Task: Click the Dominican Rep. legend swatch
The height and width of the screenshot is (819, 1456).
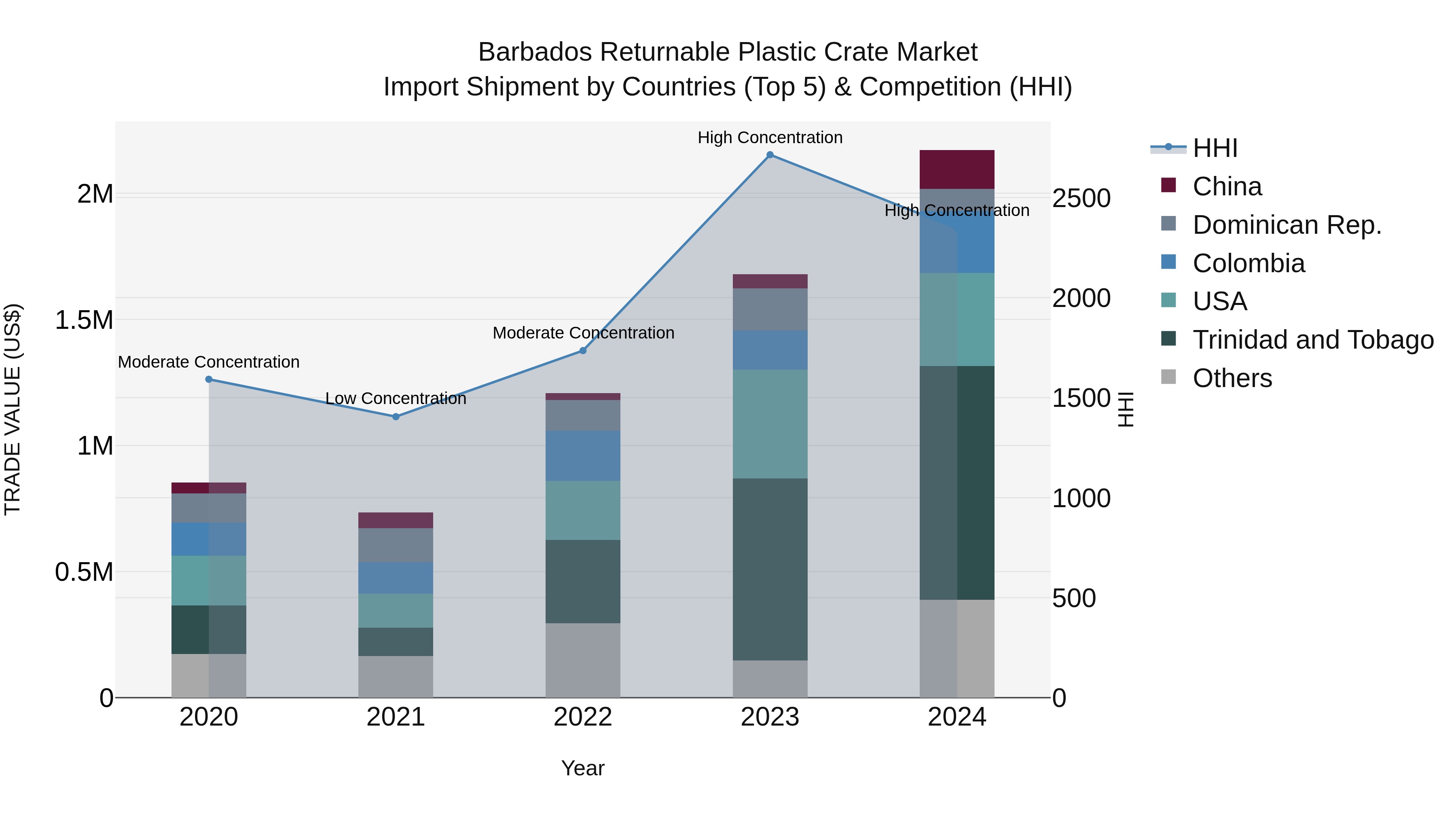Action: [1168, 223]
